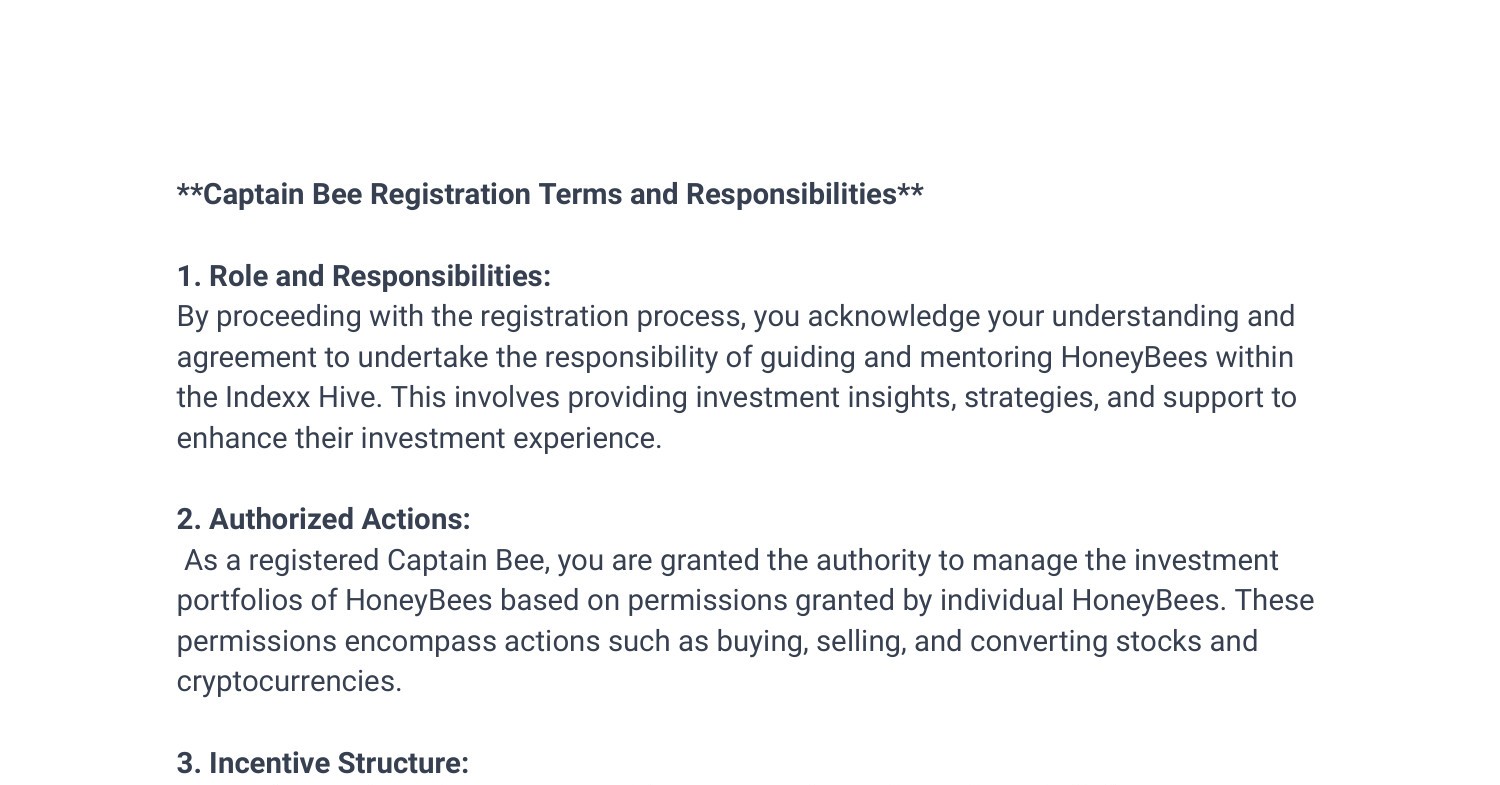The image size is (1500, 785).
Task: Click the line "enhance their investment experience."
Action: coord(419,439)
